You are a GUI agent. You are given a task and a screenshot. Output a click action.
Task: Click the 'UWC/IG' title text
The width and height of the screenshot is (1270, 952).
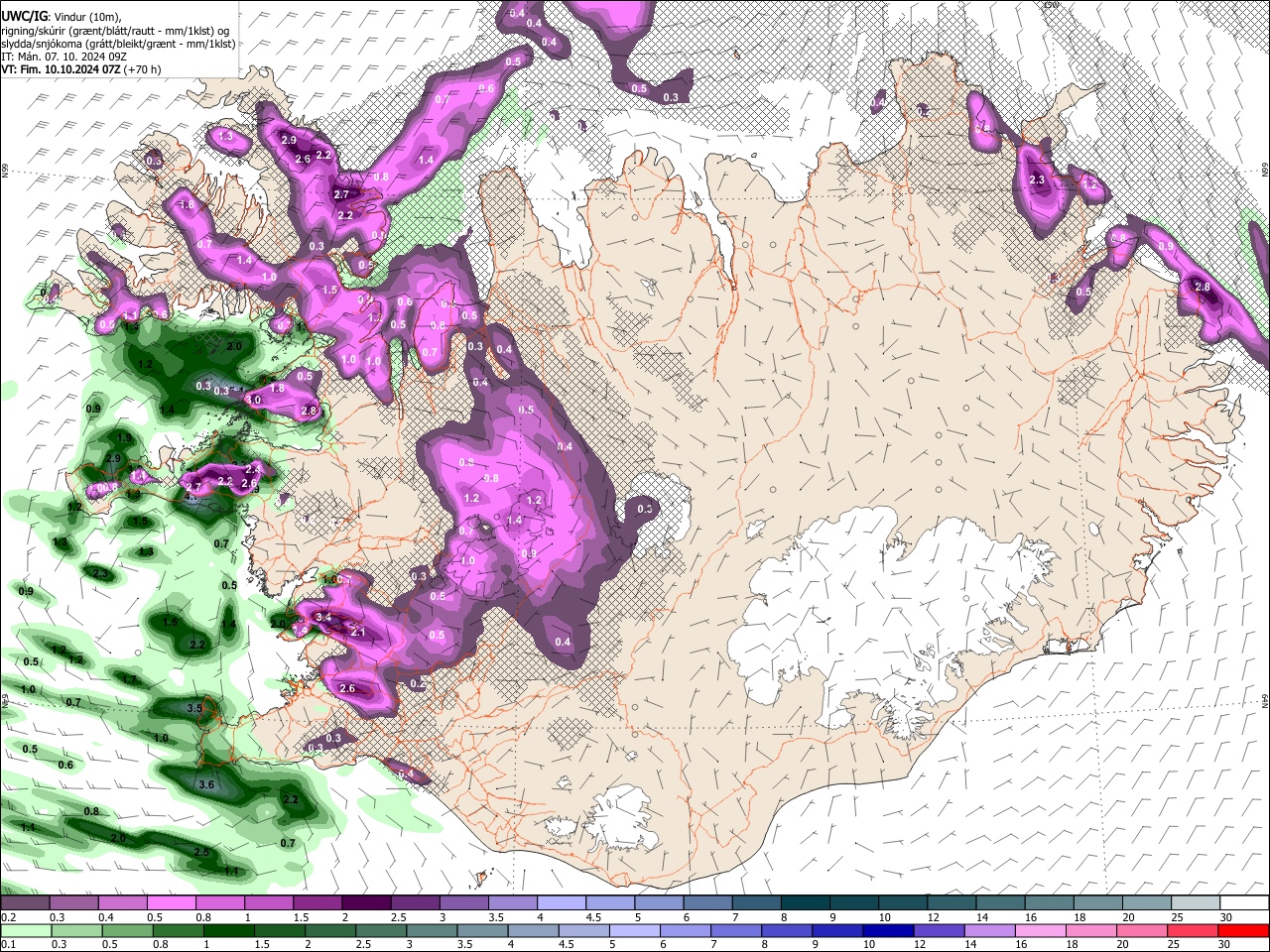coord(25,16)
